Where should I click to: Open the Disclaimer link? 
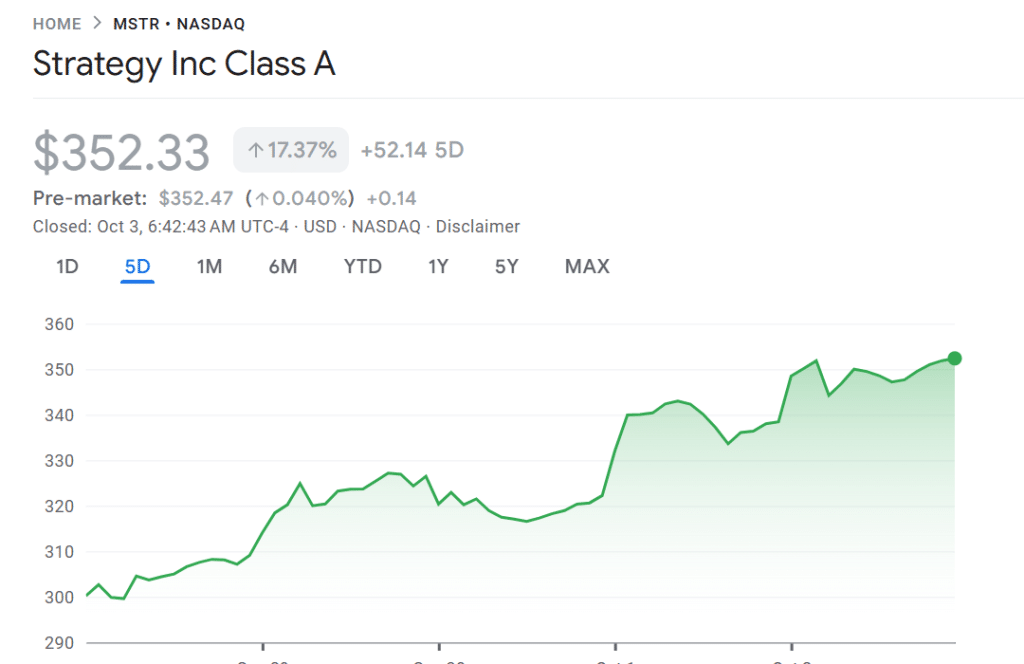(478, 227)
